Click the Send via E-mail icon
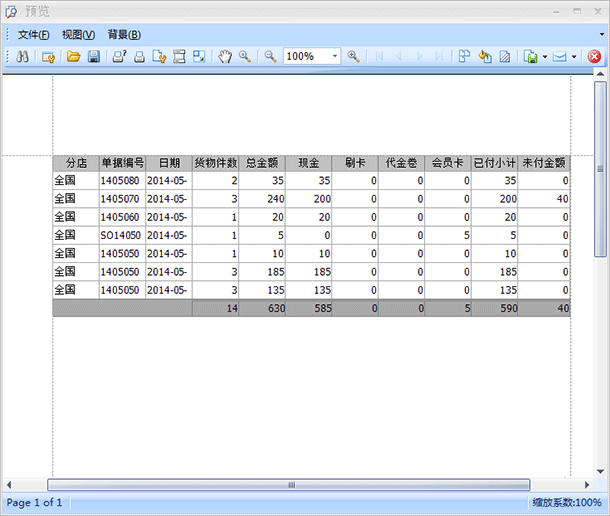 click(x=560, y=57)
